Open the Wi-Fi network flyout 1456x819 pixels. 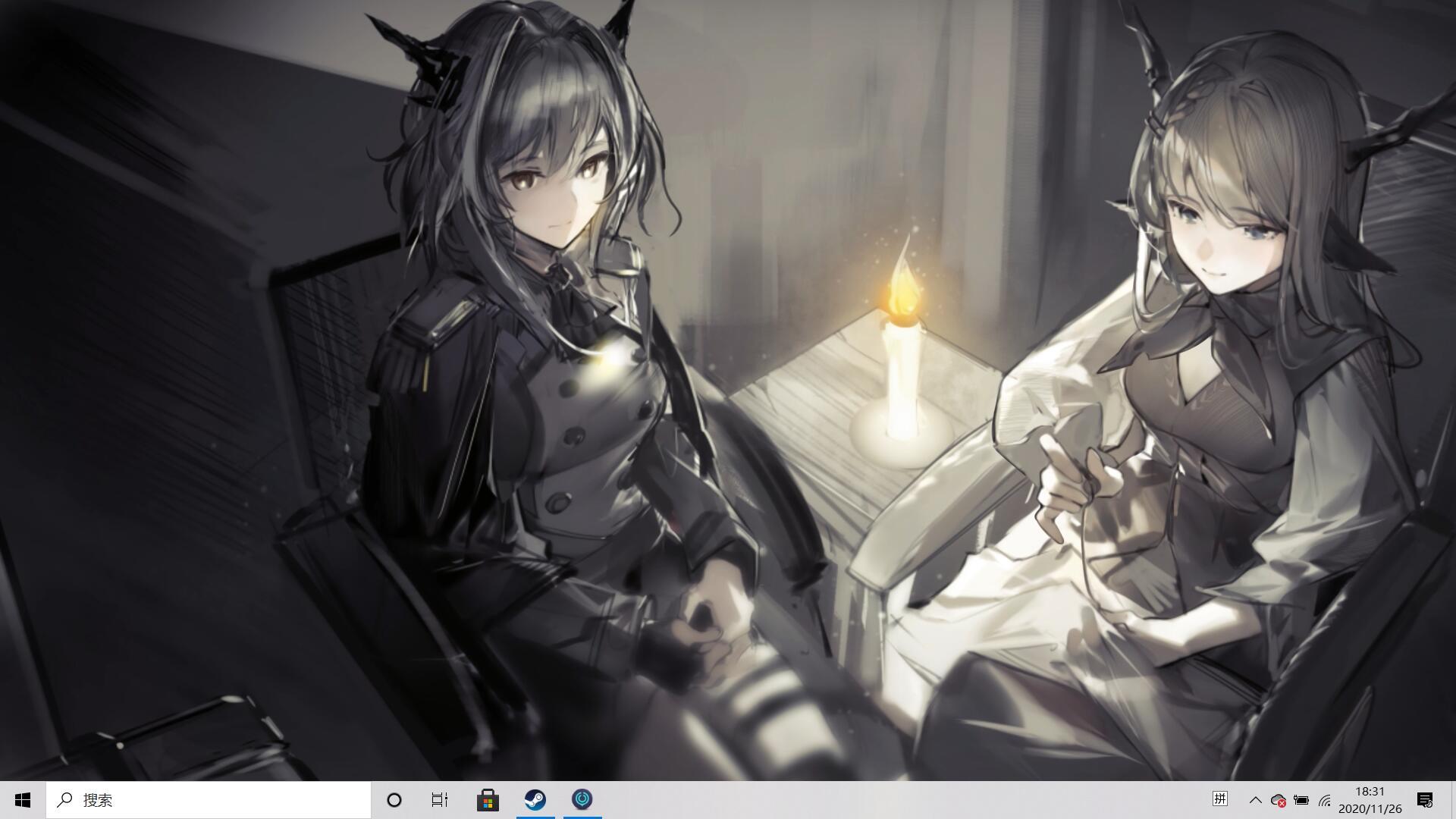pos(1325,800)
